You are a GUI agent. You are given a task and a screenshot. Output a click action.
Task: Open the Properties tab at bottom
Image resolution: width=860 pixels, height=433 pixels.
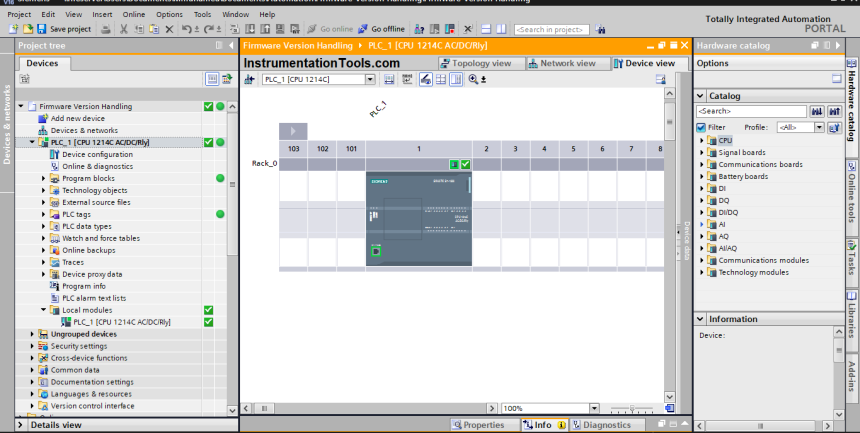coord(483,425)
